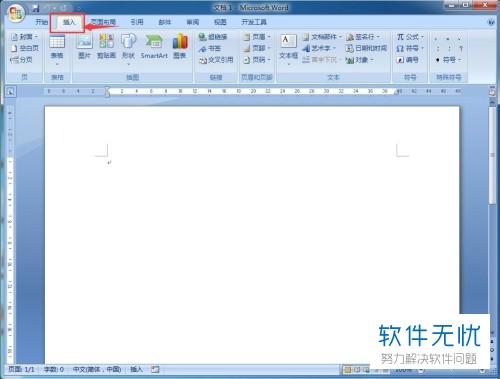The image size is (500, 379).
Task: Go to the 引用 (References) tab
Action: click(137, 22)
